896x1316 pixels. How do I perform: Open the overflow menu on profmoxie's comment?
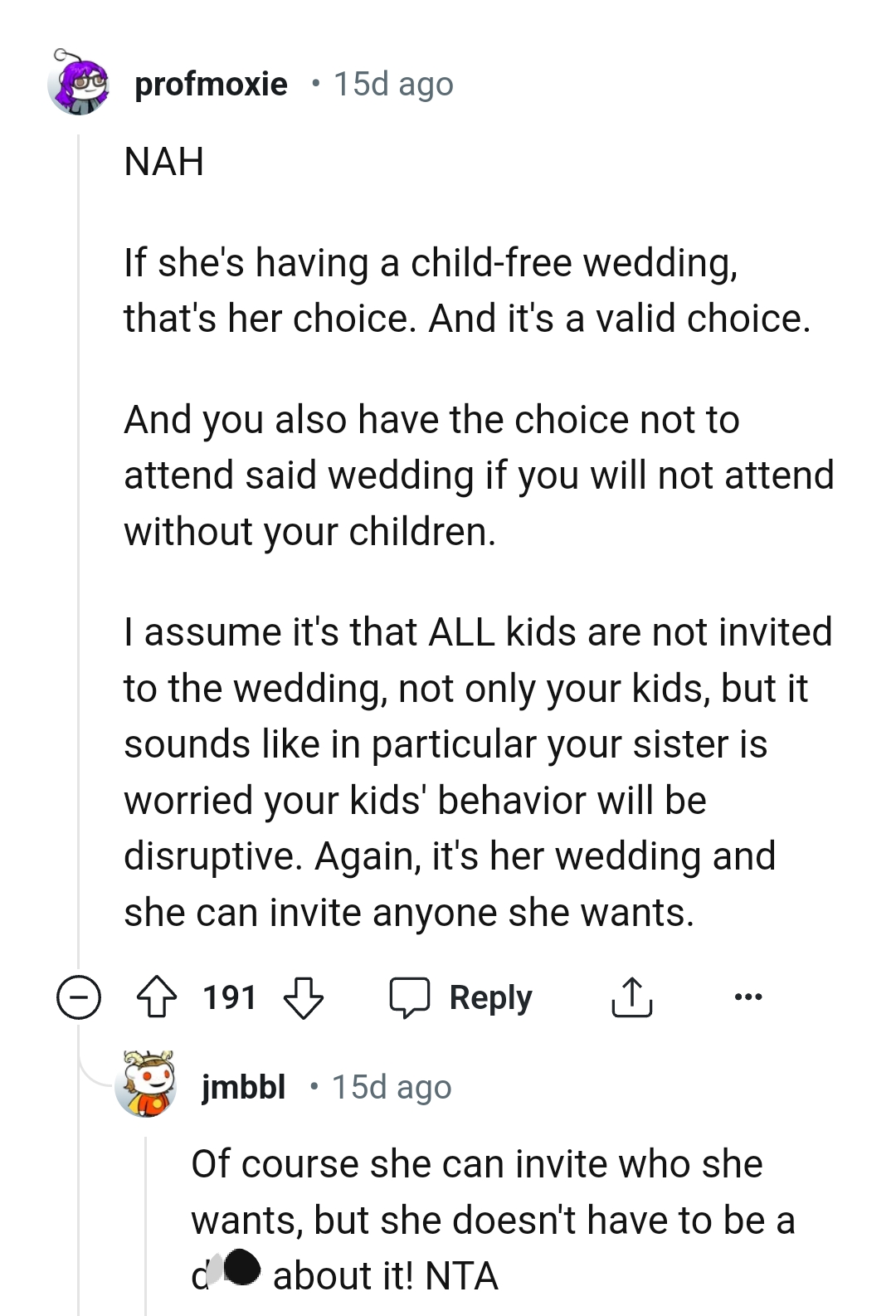[749, 997]
